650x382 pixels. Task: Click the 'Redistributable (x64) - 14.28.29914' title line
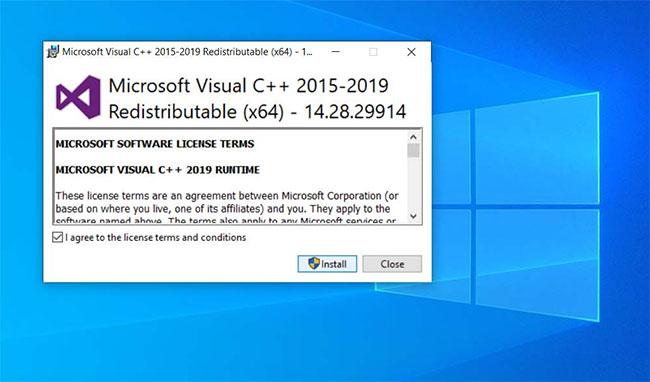pyautogui.click(x=257, y=112)
